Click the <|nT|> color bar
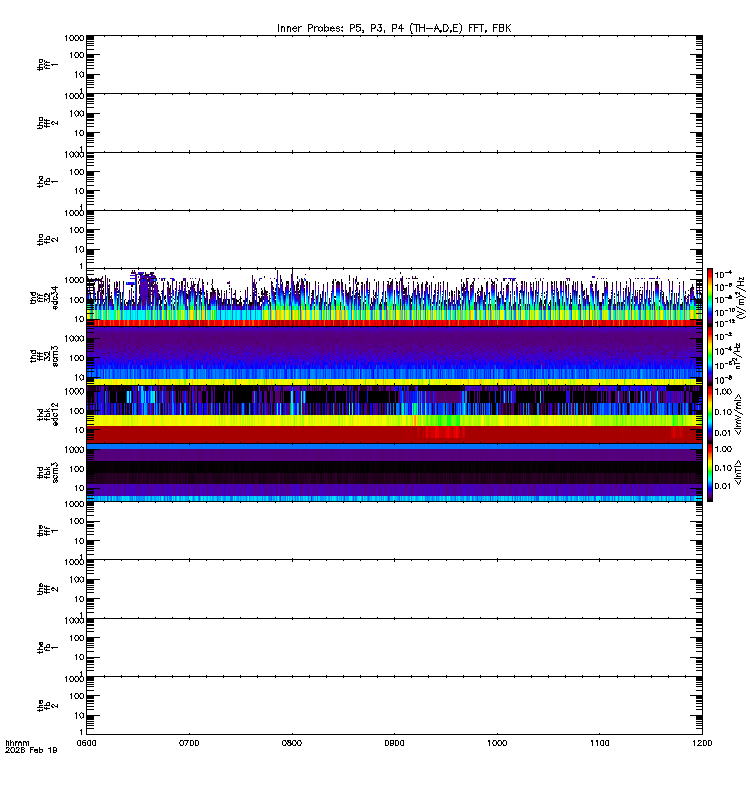This screenshot has height=800, width=750. pyautogui.click(x=710, y=472)
